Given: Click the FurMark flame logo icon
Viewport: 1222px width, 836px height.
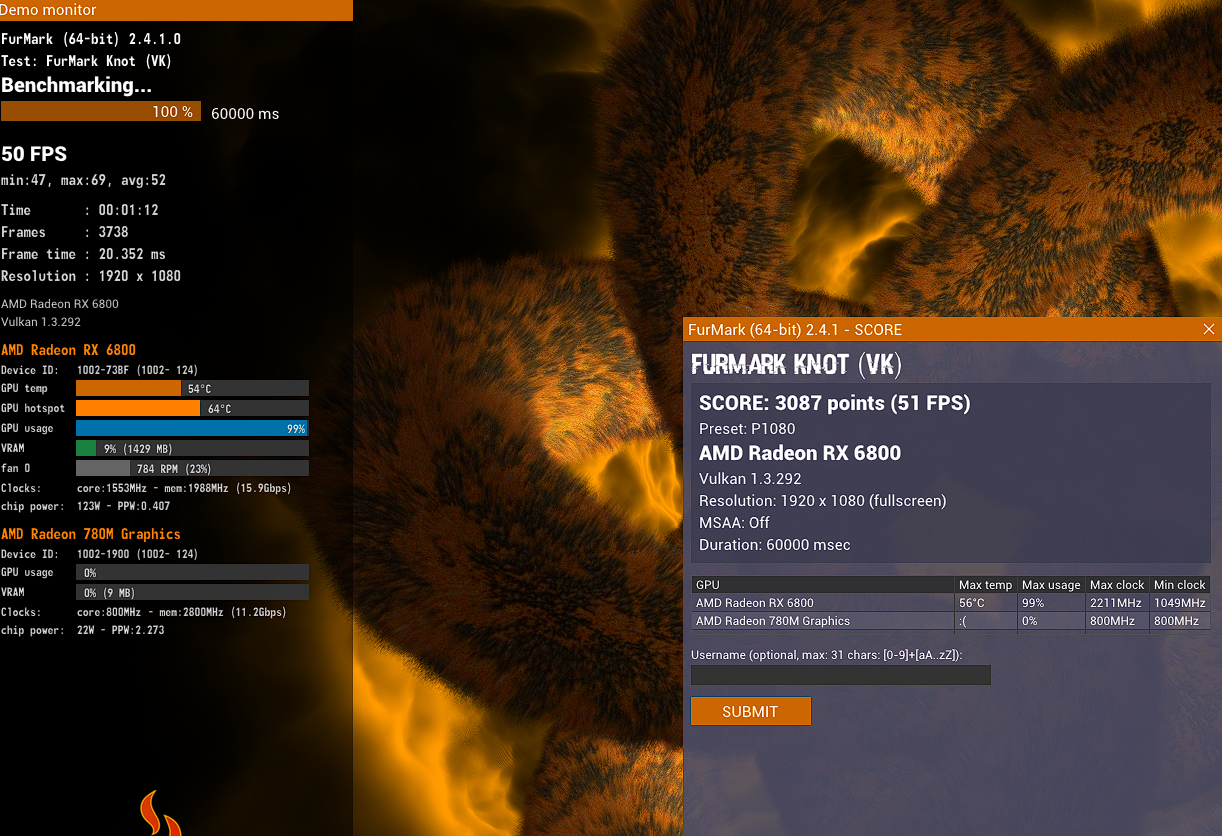Looking at the screenshot, I should point(160,813).
